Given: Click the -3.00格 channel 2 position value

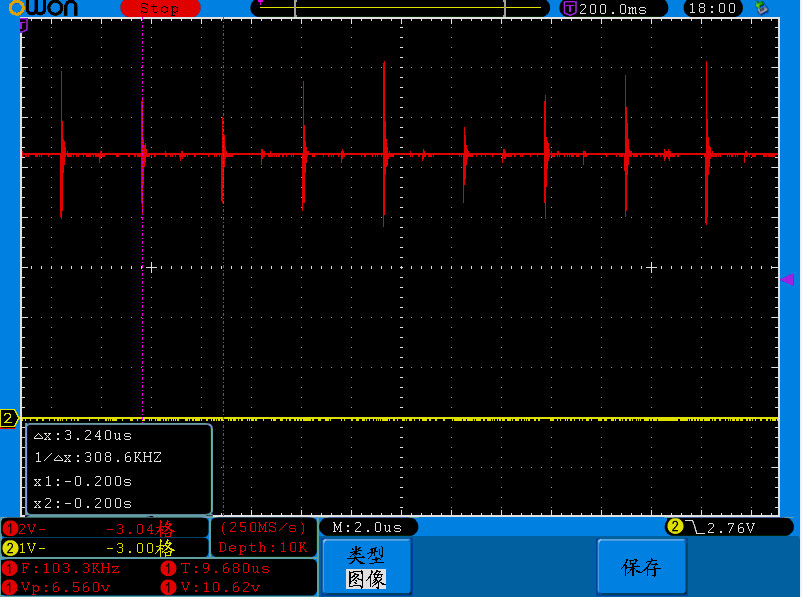Looking at the screenshot, I should [x=140, y=548].
